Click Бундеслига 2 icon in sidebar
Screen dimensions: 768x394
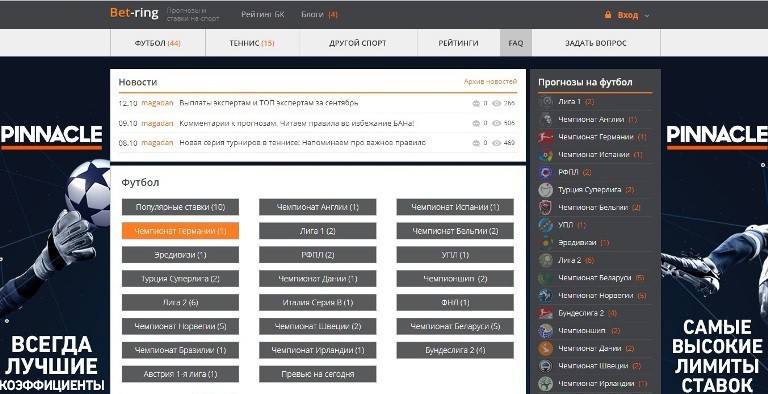tap(546, 313)
